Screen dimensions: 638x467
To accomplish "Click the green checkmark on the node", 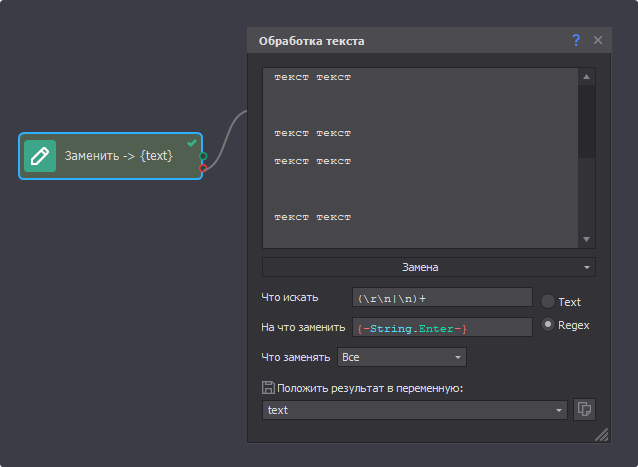I will pyautogui.click(x=192, y=143).
